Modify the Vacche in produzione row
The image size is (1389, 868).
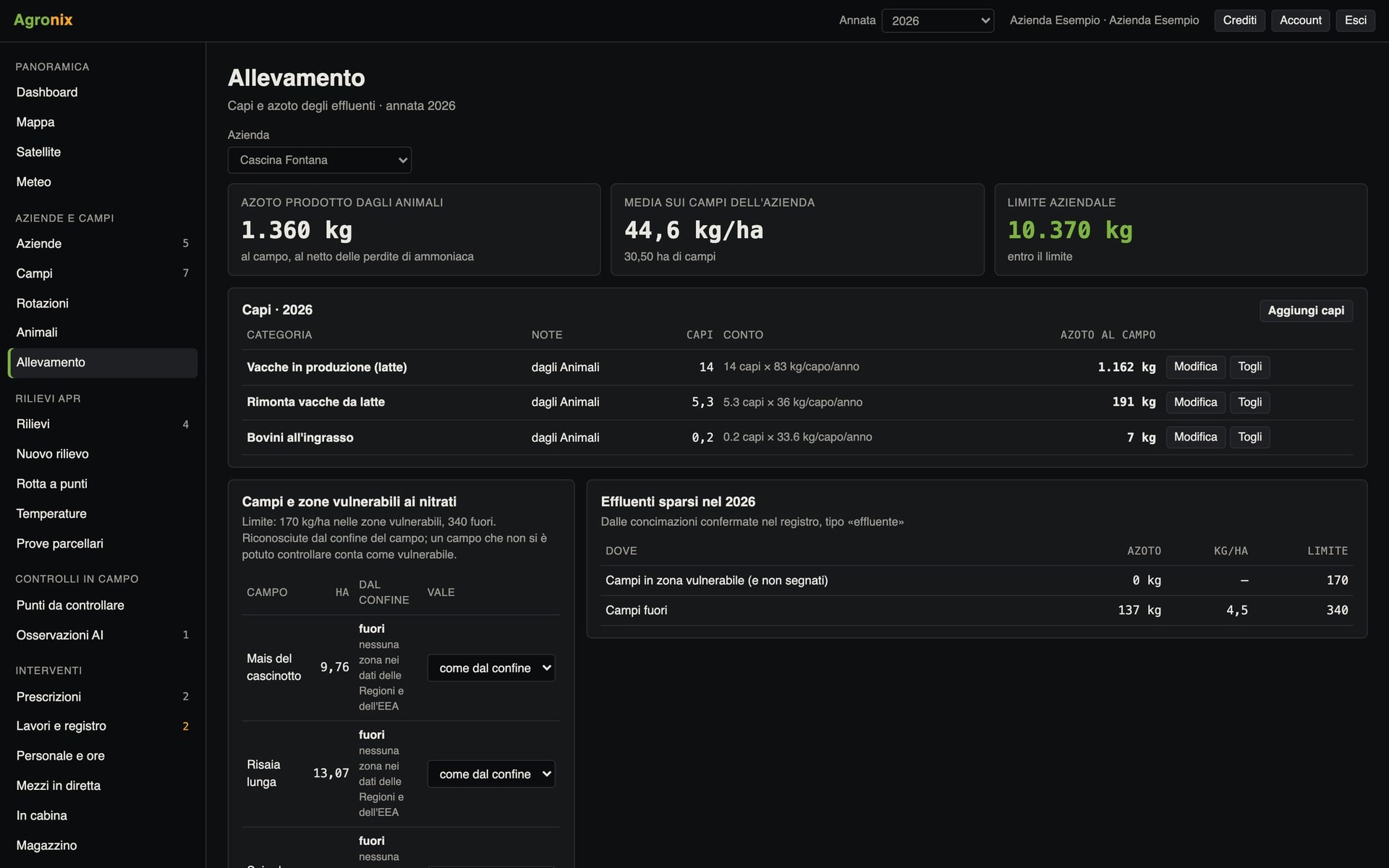1195,367
